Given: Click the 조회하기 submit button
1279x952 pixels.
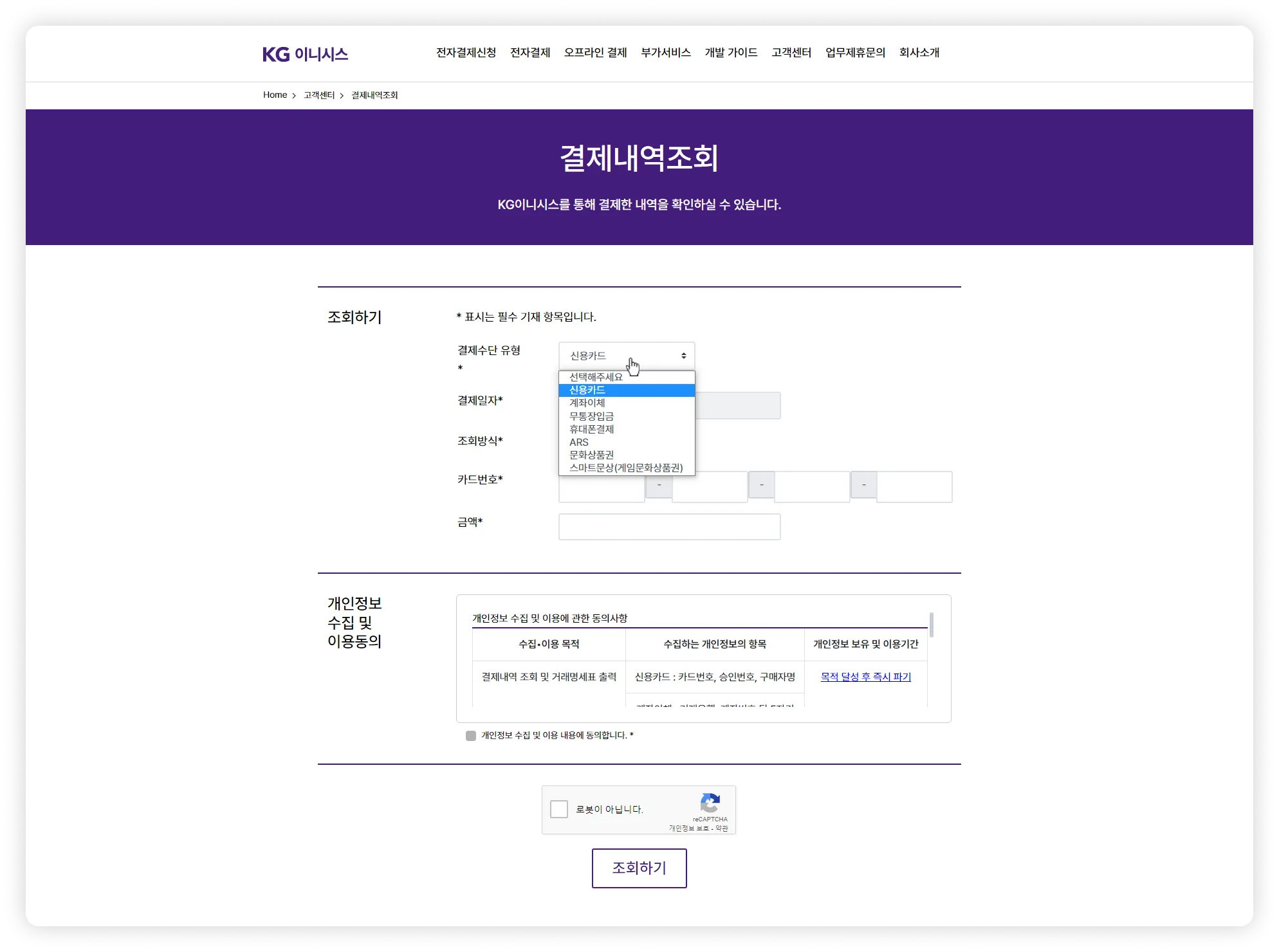Looking at the screenshot, I should click(639, 868).
